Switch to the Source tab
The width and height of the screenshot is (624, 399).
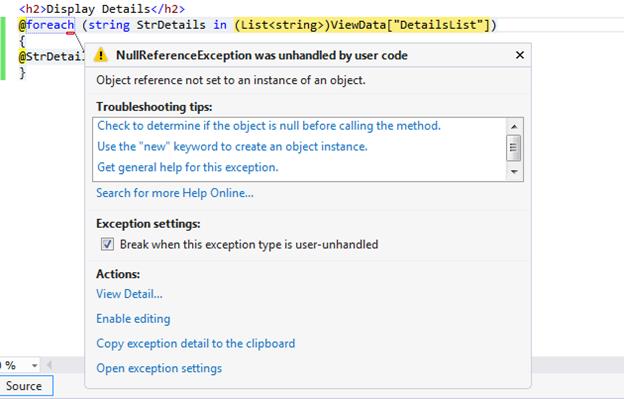tap(24, 386)
